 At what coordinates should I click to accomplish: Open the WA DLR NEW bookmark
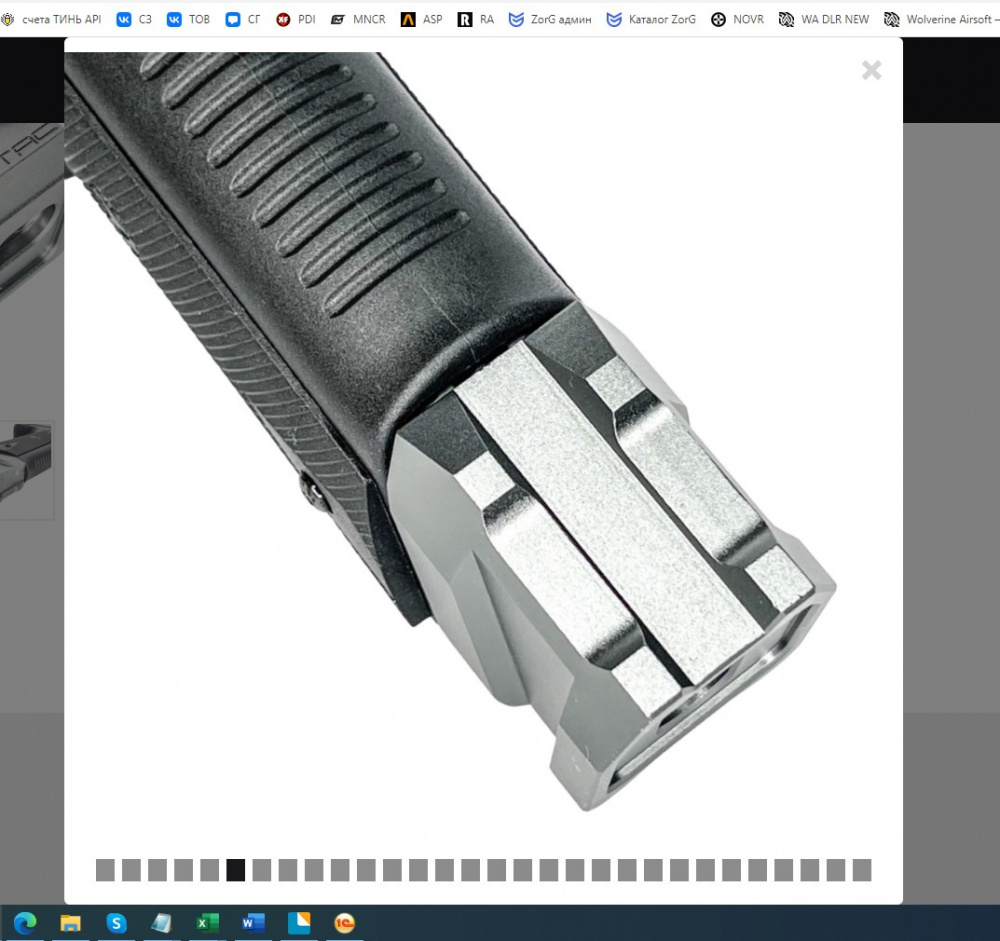824,19
